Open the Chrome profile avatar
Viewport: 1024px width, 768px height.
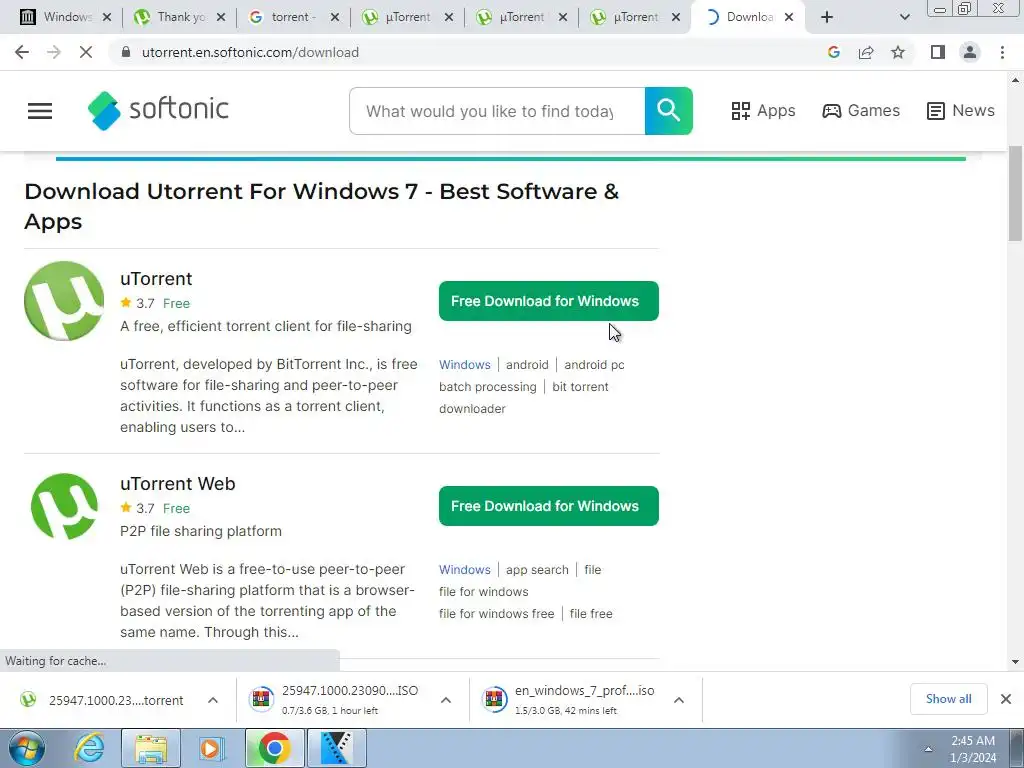click(x=970, y=52)
